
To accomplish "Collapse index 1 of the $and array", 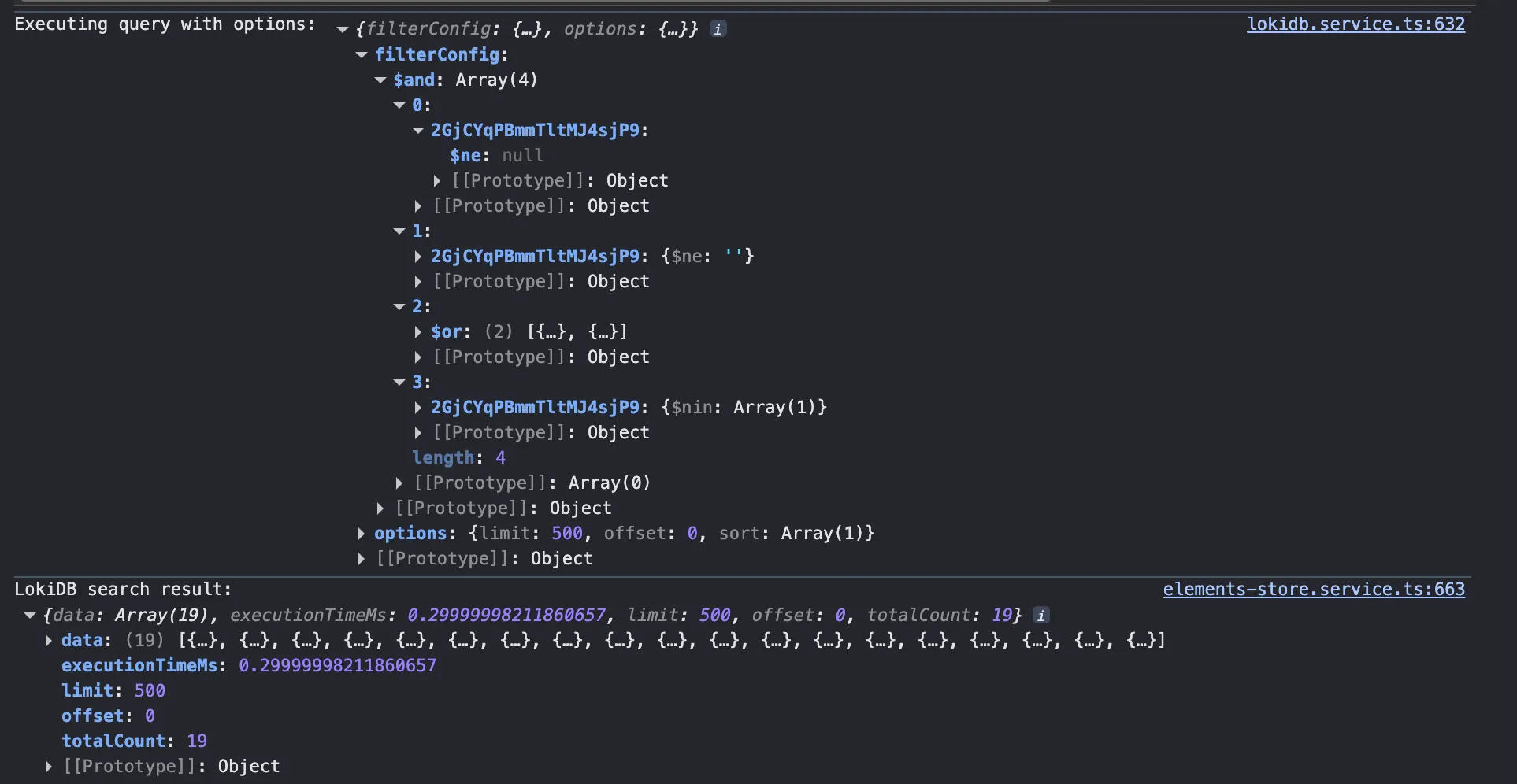I will (399, 231).
